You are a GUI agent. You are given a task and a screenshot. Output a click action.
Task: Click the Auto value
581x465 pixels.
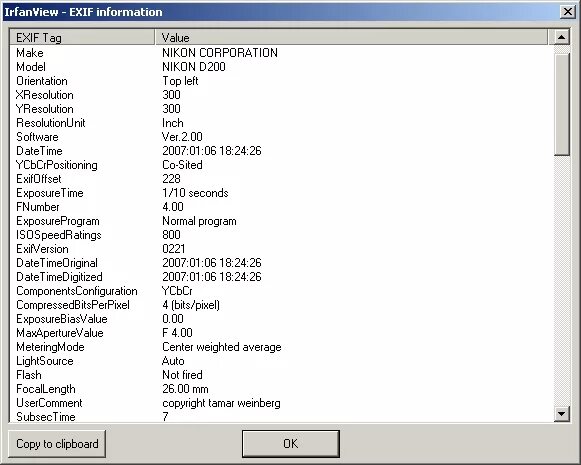coord(173,361)
